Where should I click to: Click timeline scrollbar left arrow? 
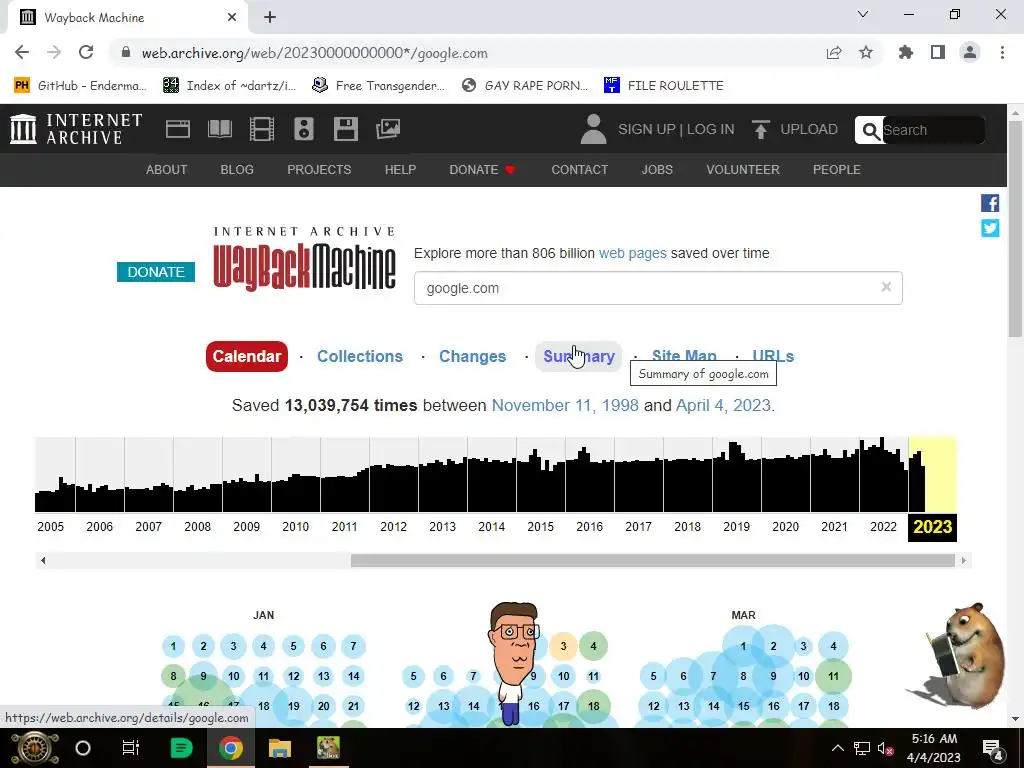pyautogui.click(x=43, y=560)
